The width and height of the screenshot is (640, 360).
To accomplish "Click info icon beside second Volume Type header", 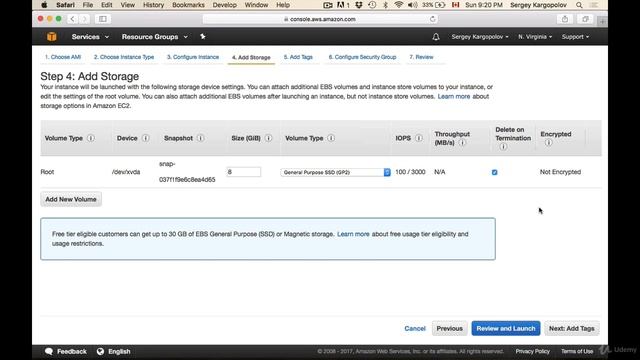I will click(331, 138).
